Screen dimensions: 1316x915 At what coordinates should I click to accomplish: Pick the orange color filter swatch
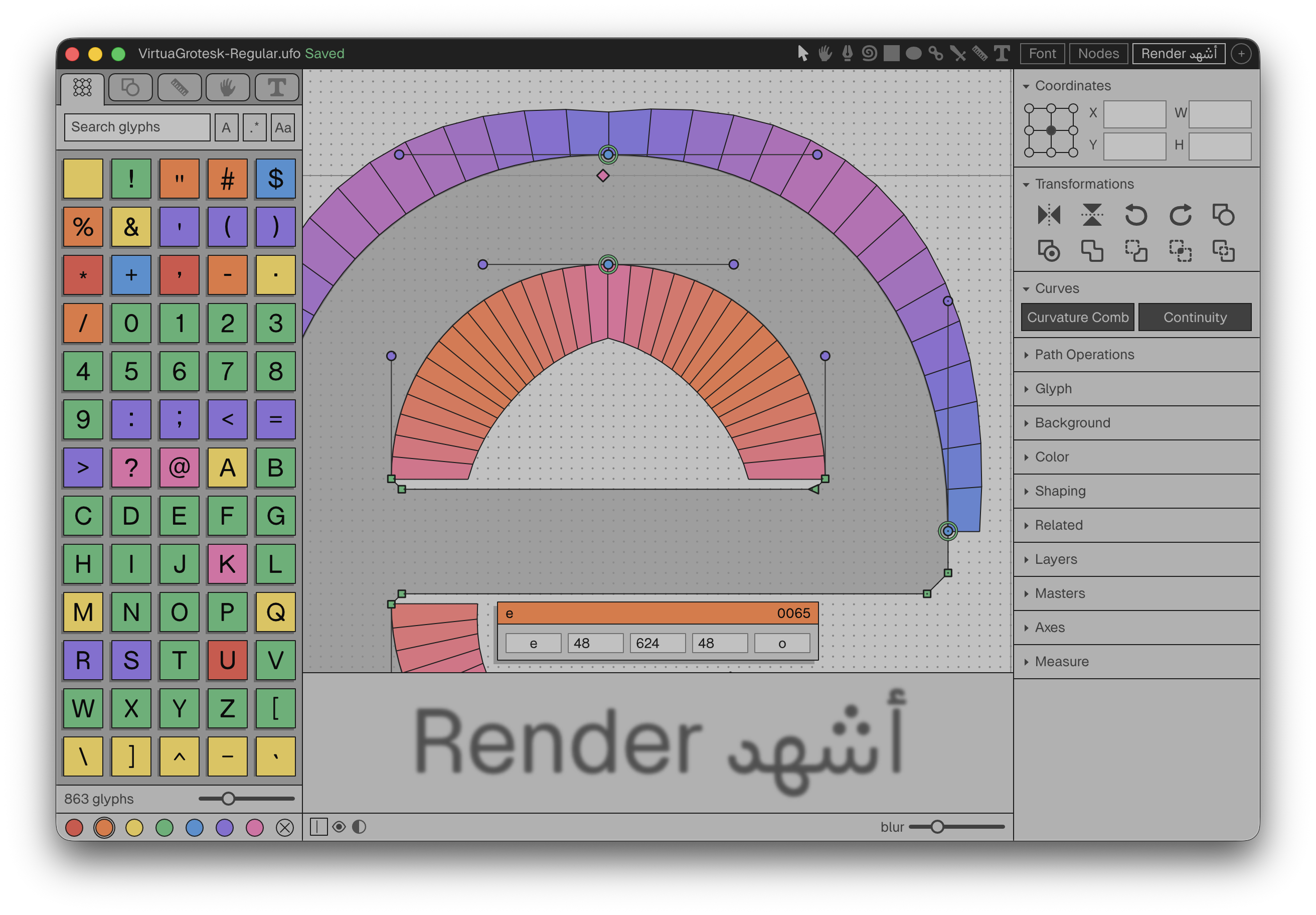(104, 828)
